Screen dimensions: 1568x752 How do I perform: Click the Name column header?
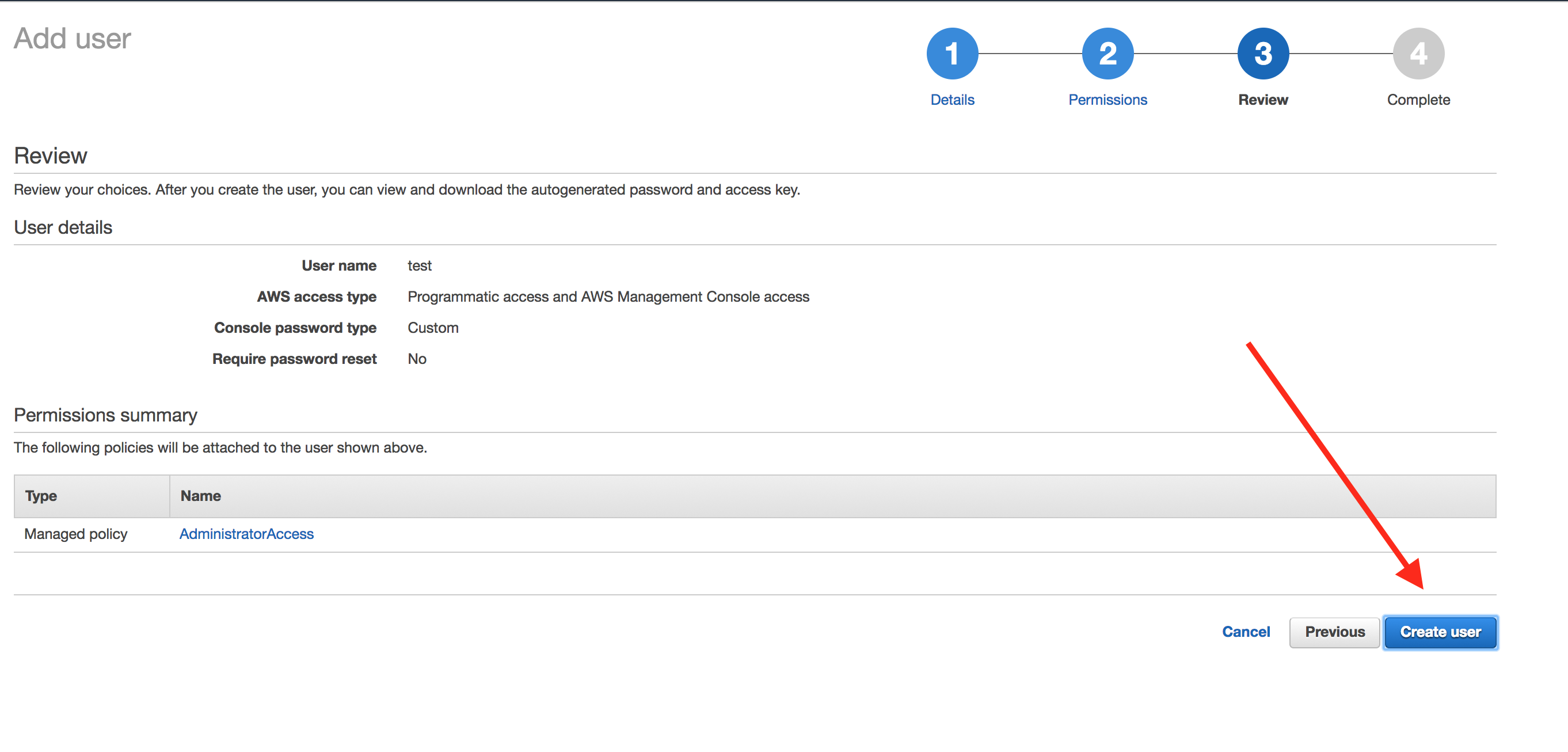point(200,496)
